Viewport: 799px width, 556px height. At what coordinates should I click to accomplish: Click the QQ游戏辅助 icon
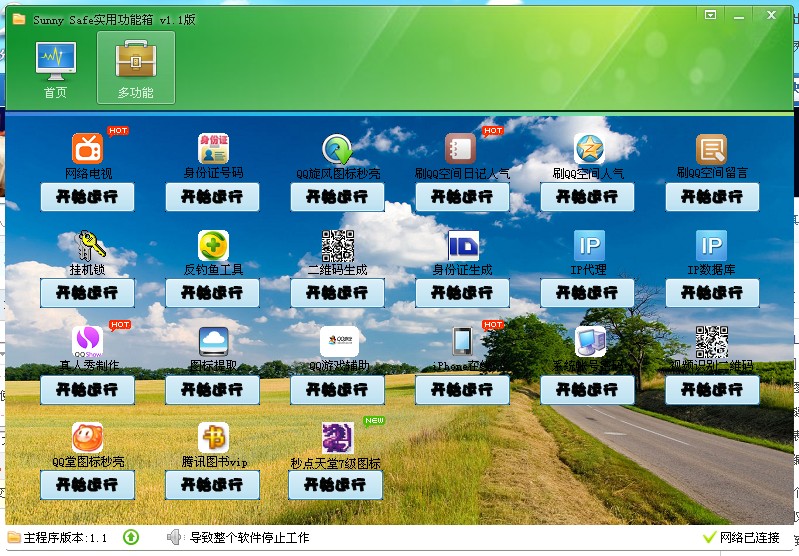(339, 341)
